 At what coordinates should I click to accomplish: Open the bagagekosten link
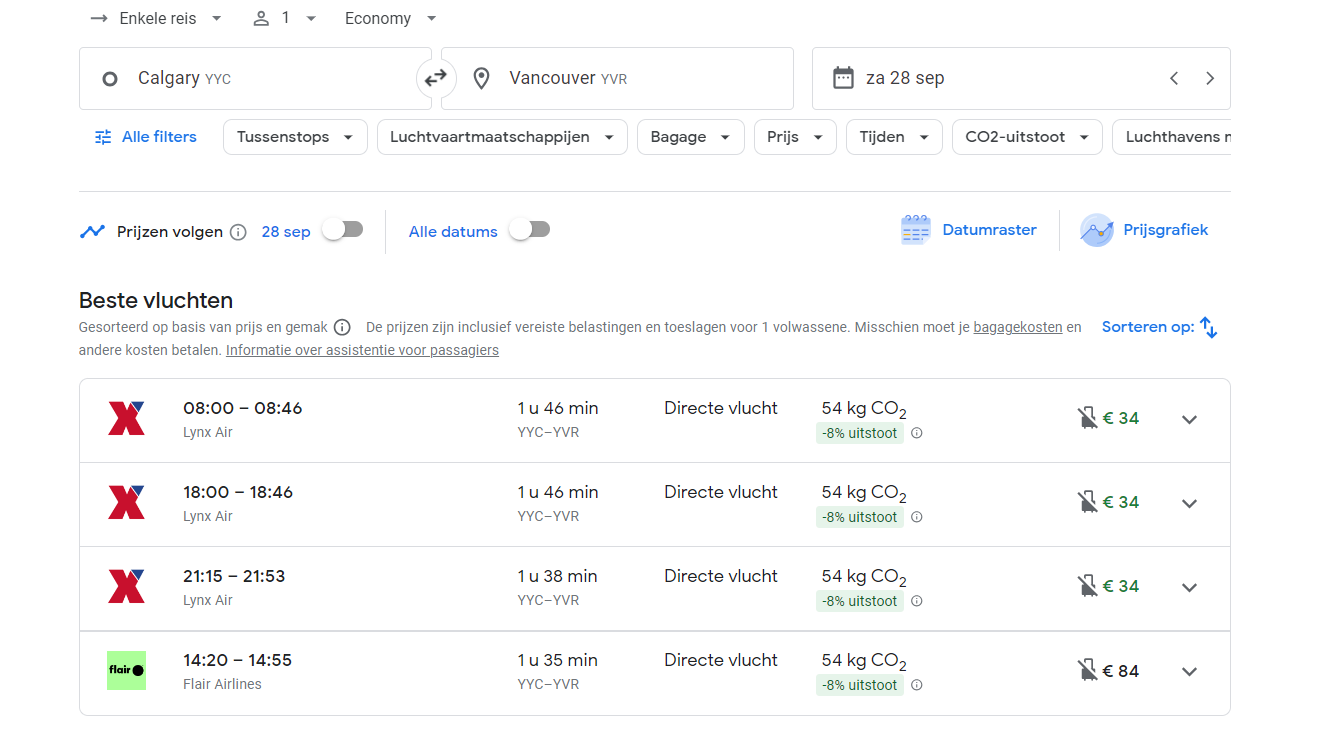pyautogui.click(x=1017, y=327)
